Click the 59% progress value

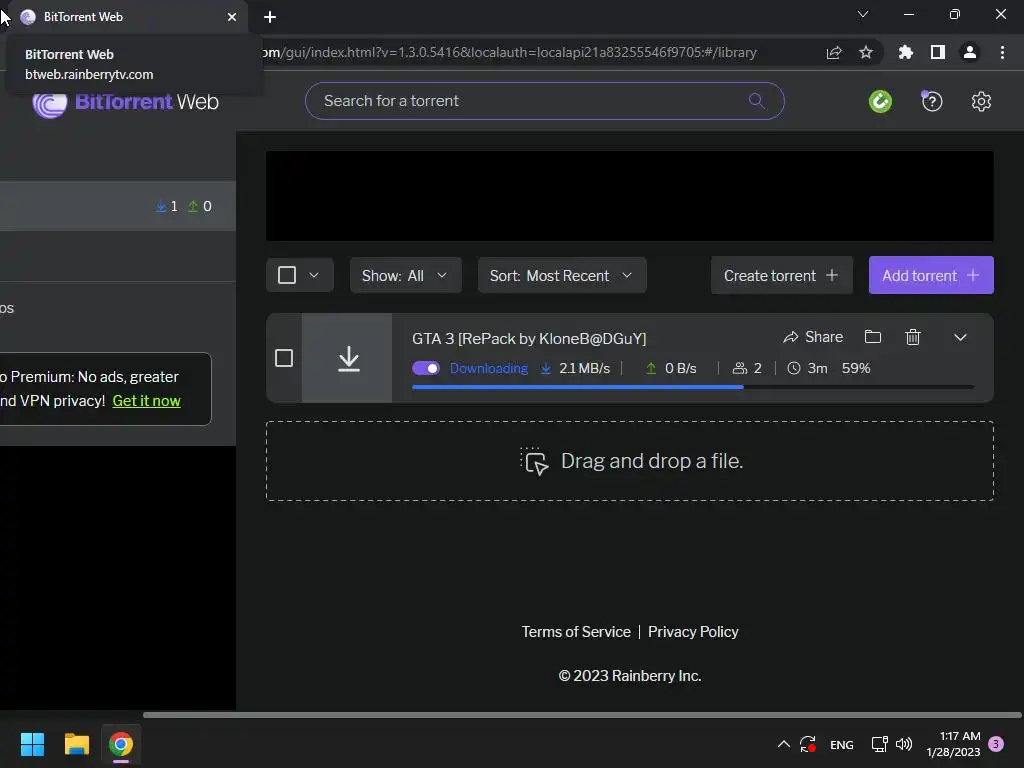pyautogui.click(x=856, y=368)
